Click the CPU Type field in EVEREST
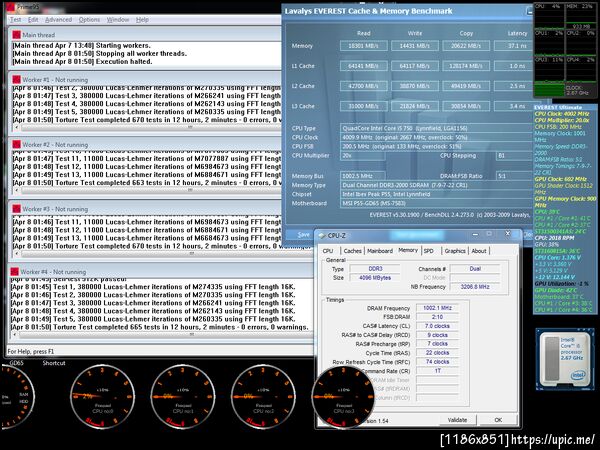Screen dimensions: 600x450 [x=436, y=128]
